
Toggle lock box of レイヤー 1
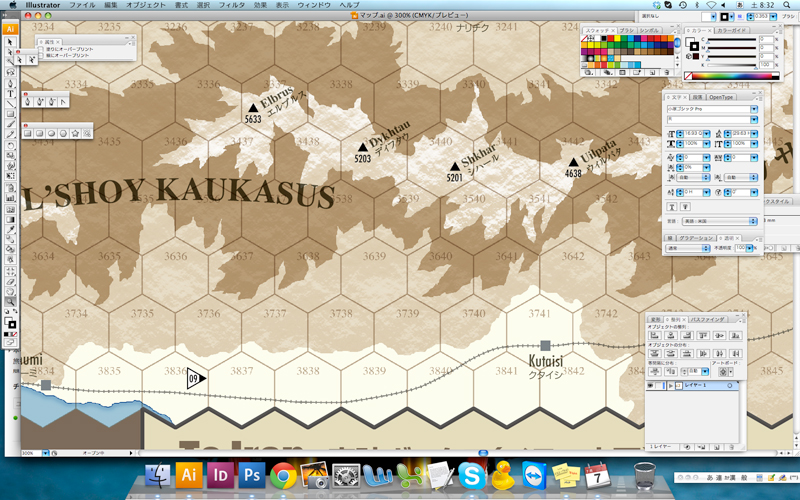[658, 386]
